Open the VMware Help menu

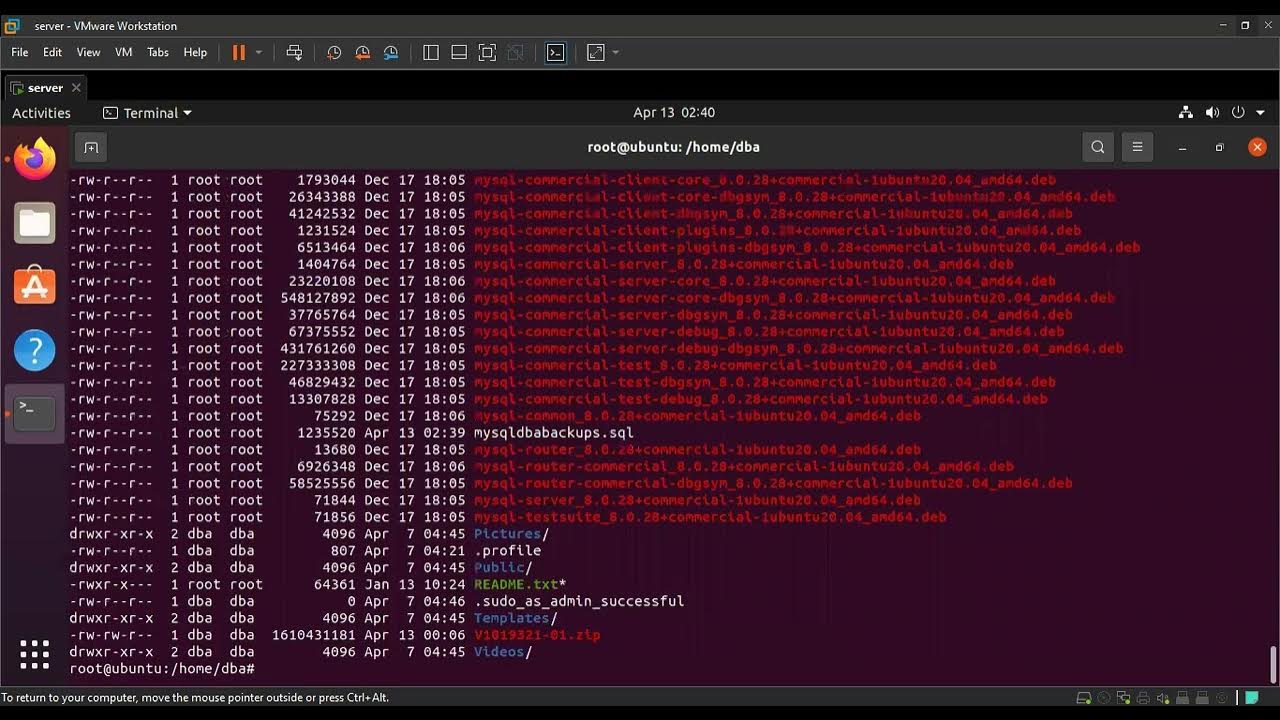tap(195, 52)
